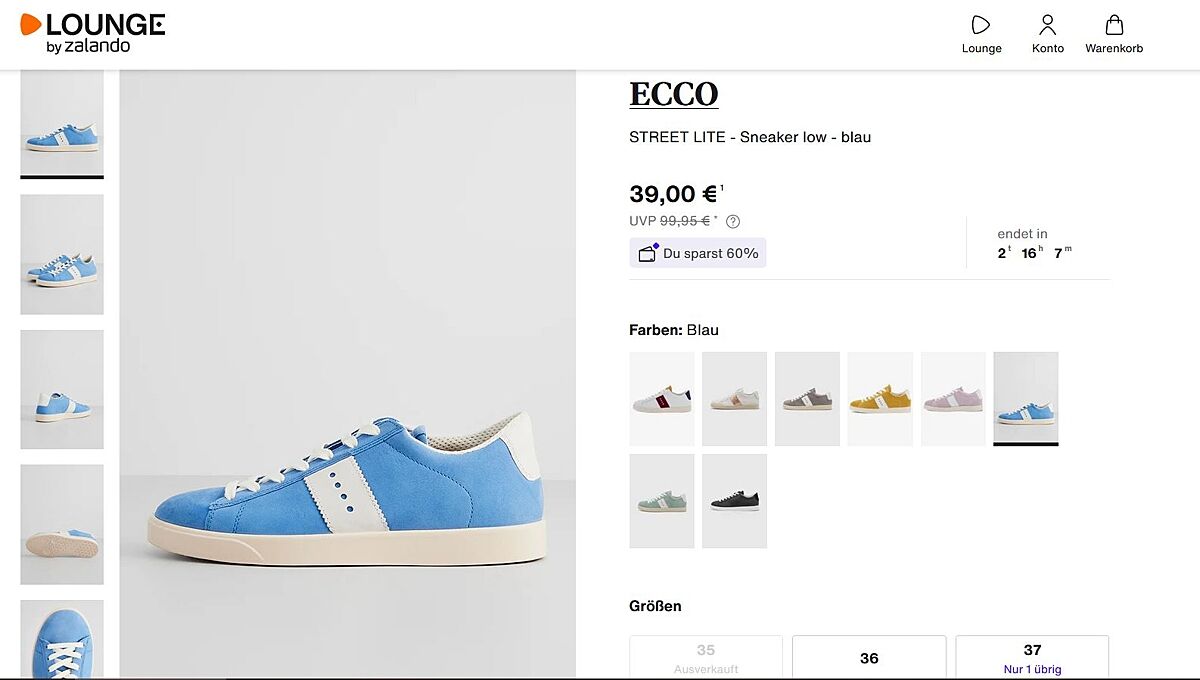Open the Lounge navigation icon

pyautogui.click(x=981, y=26)
